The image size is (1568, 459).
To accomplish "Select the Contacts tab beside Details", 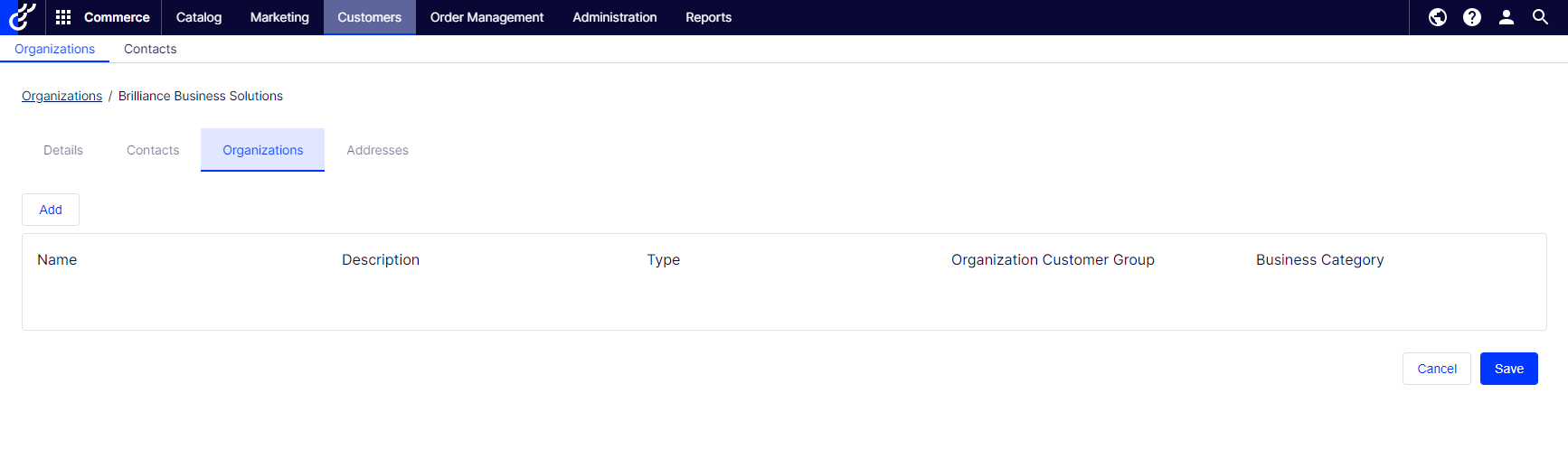I will pyautogui.click(x=153, y=150).
